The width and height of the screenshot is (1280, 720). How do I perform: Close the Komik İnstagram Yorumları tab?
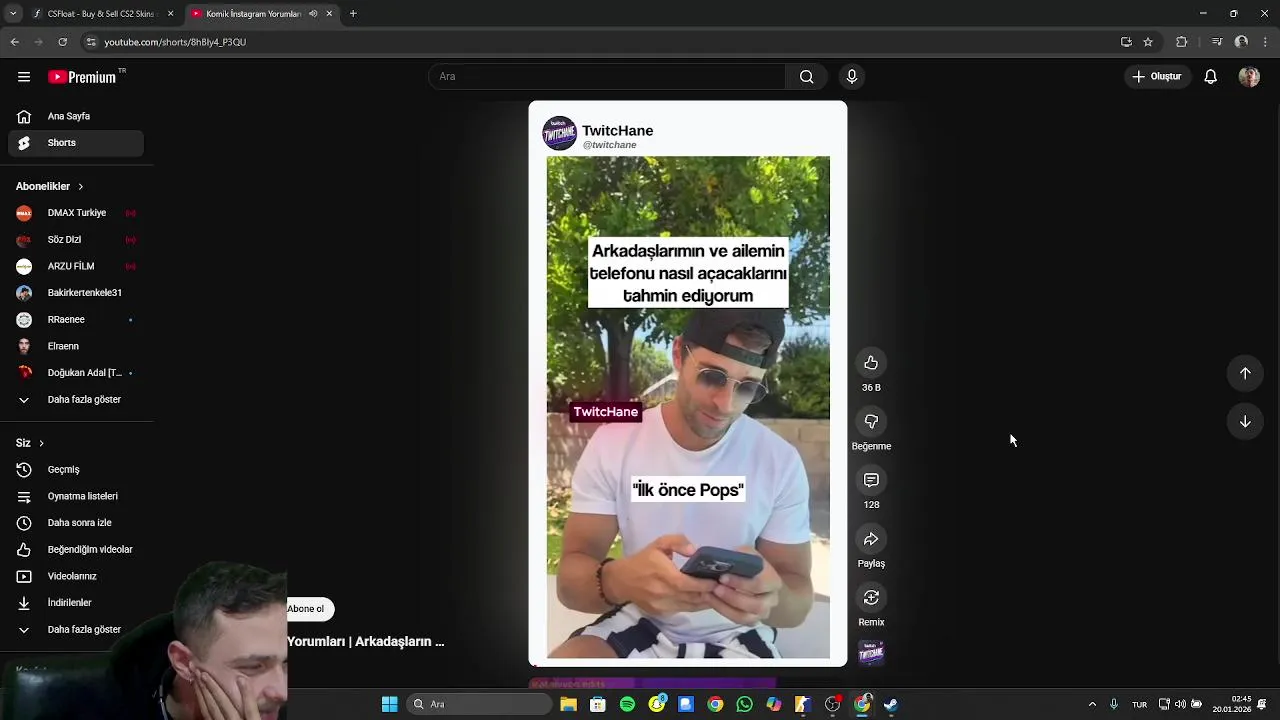(329, 14)
